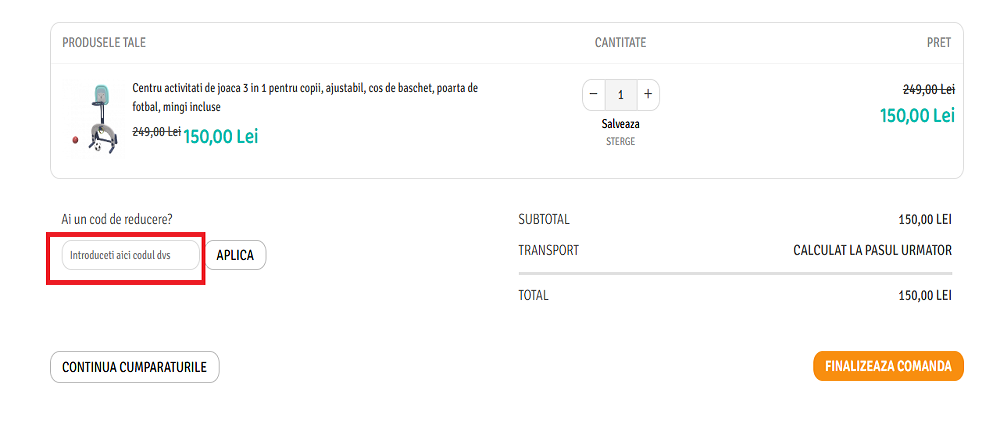Click the PRODUSELE TALE column header
1000x425 pixels.
[x=104, y=43]
